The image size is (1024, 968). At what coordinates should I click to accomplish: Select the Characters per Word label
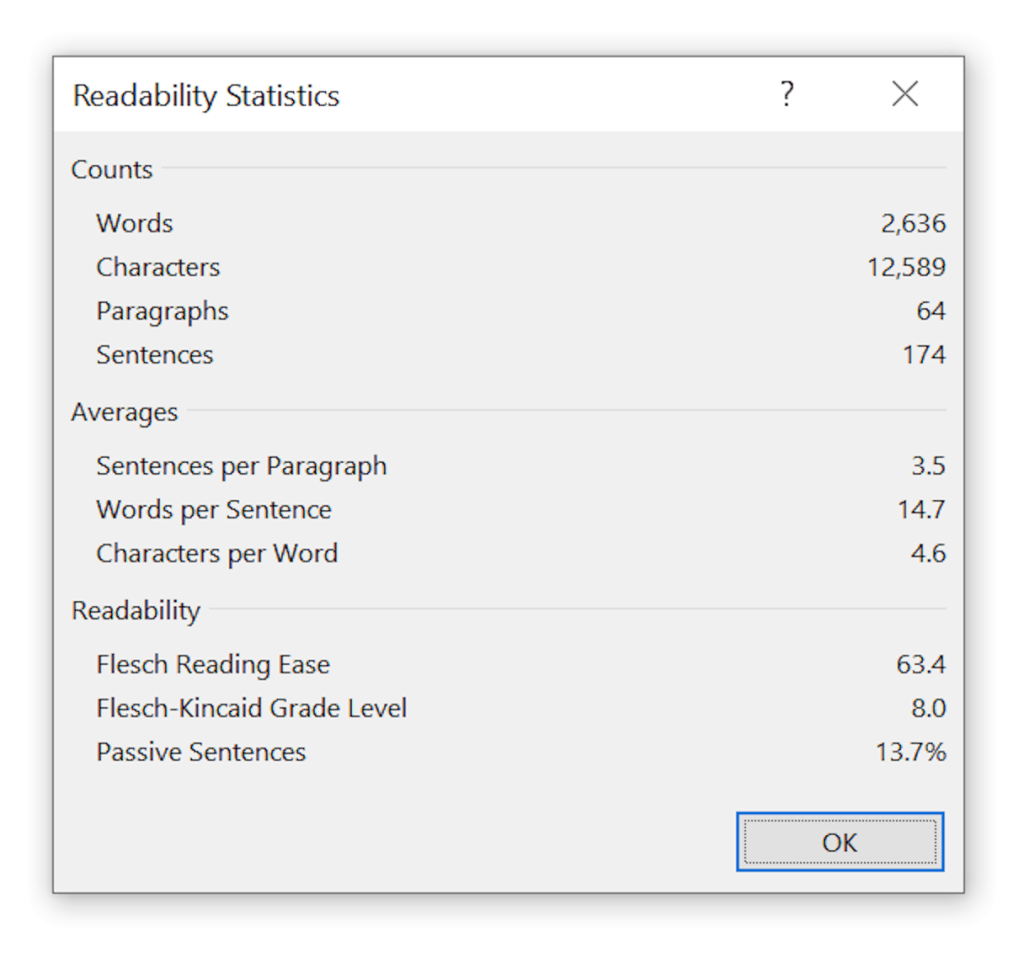coord(217,554)
